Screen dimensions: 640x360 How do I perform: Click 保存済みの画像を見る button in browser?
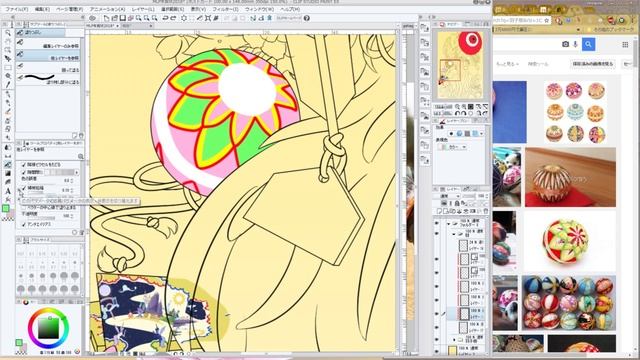[x=593, y=64]
